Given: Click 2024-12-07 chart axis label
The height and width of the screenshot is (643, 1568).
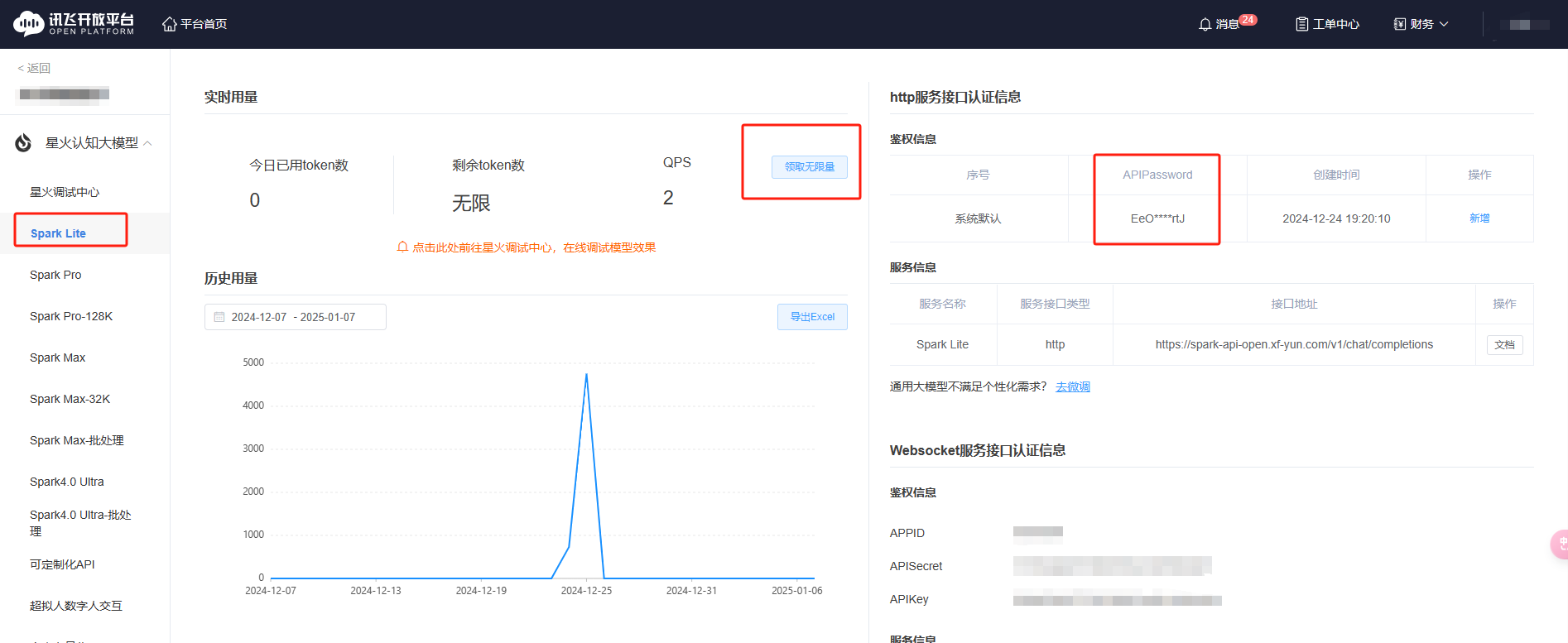Looking at the screenshot, I should pos(271,591).
